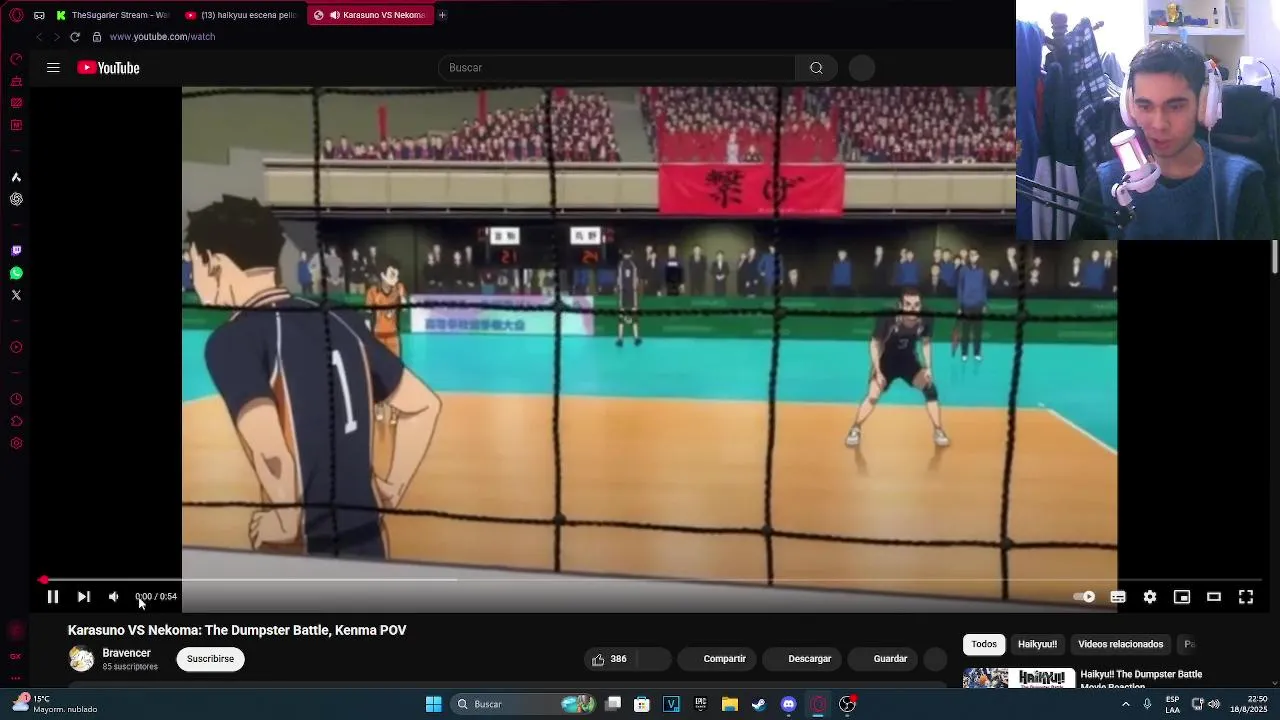Activate miniplayer mode icon
Viewport: 1280px width, 720px height.
[x=1182, y=597]
